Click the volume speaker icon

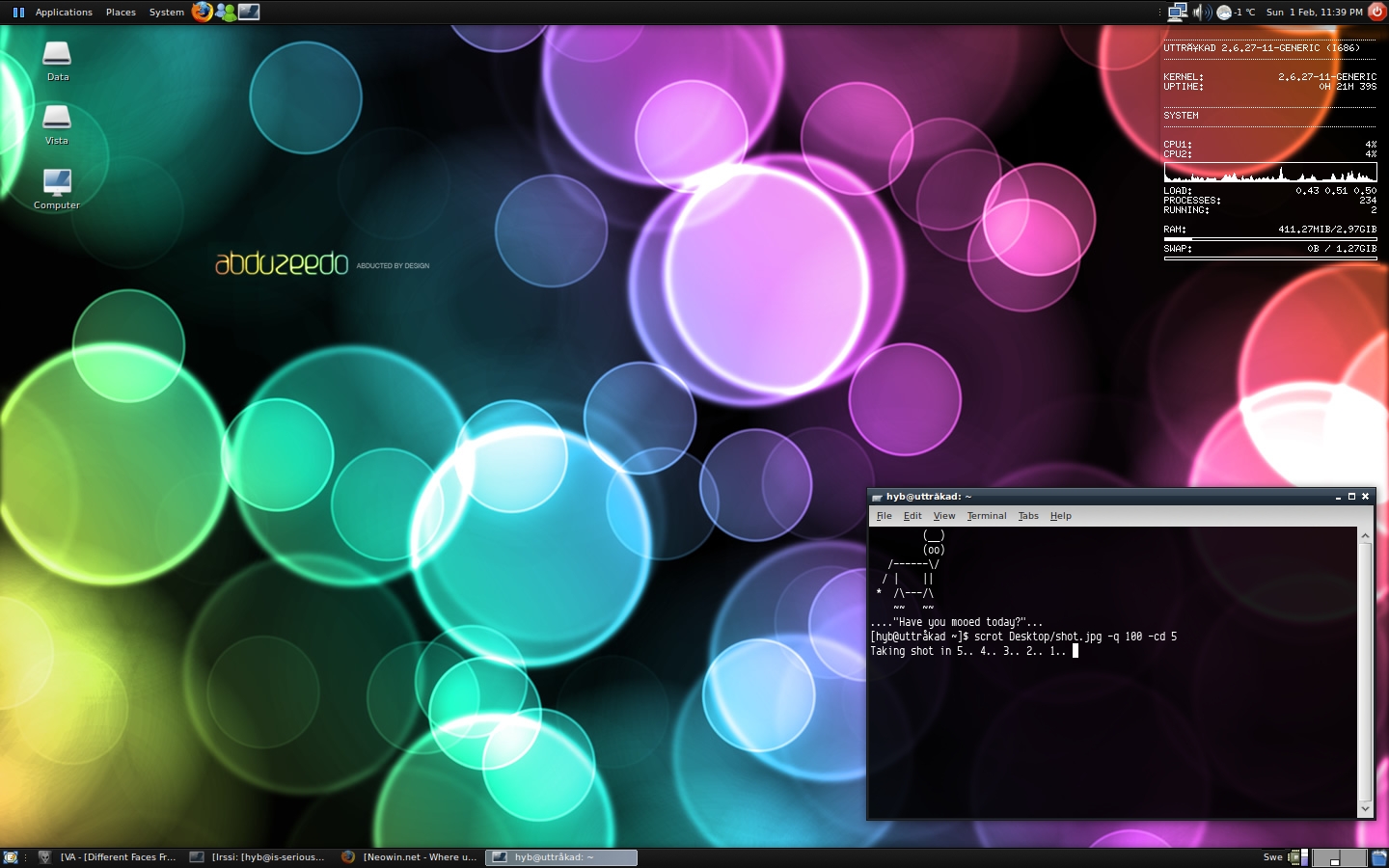(x=1201, y=12)
